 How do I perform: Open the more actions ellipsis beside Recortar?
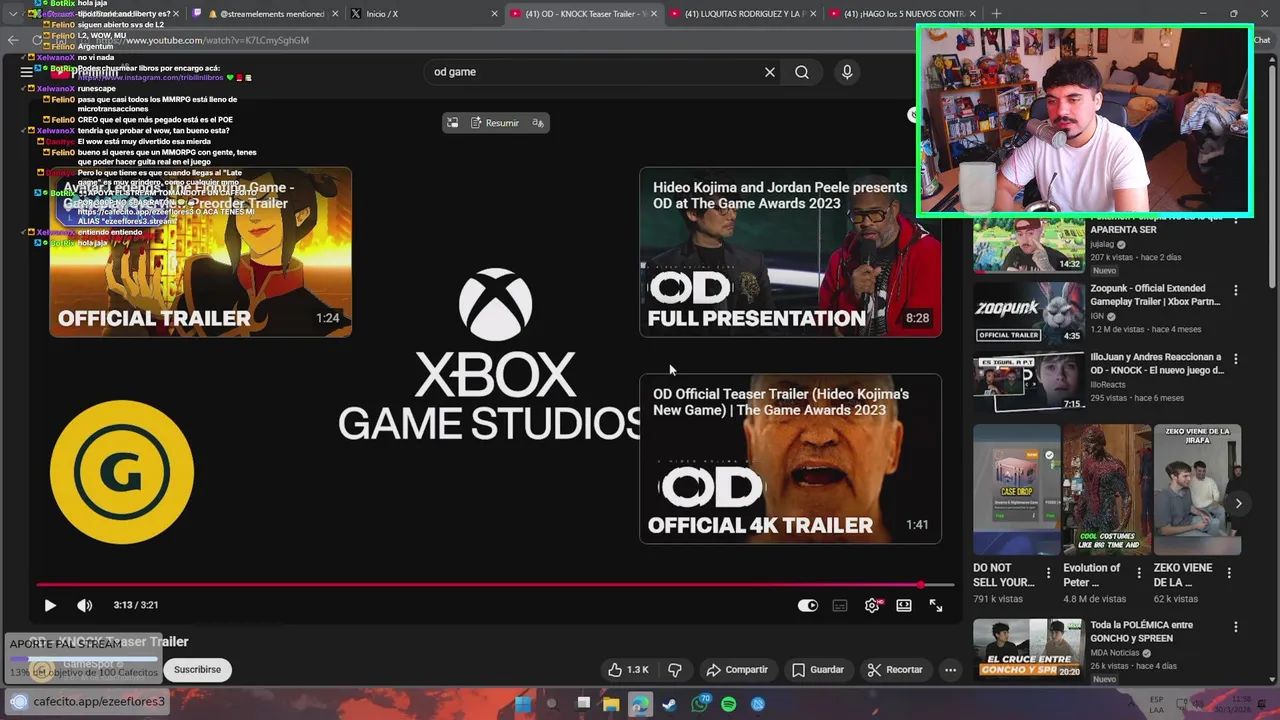[x=950, y=670]
